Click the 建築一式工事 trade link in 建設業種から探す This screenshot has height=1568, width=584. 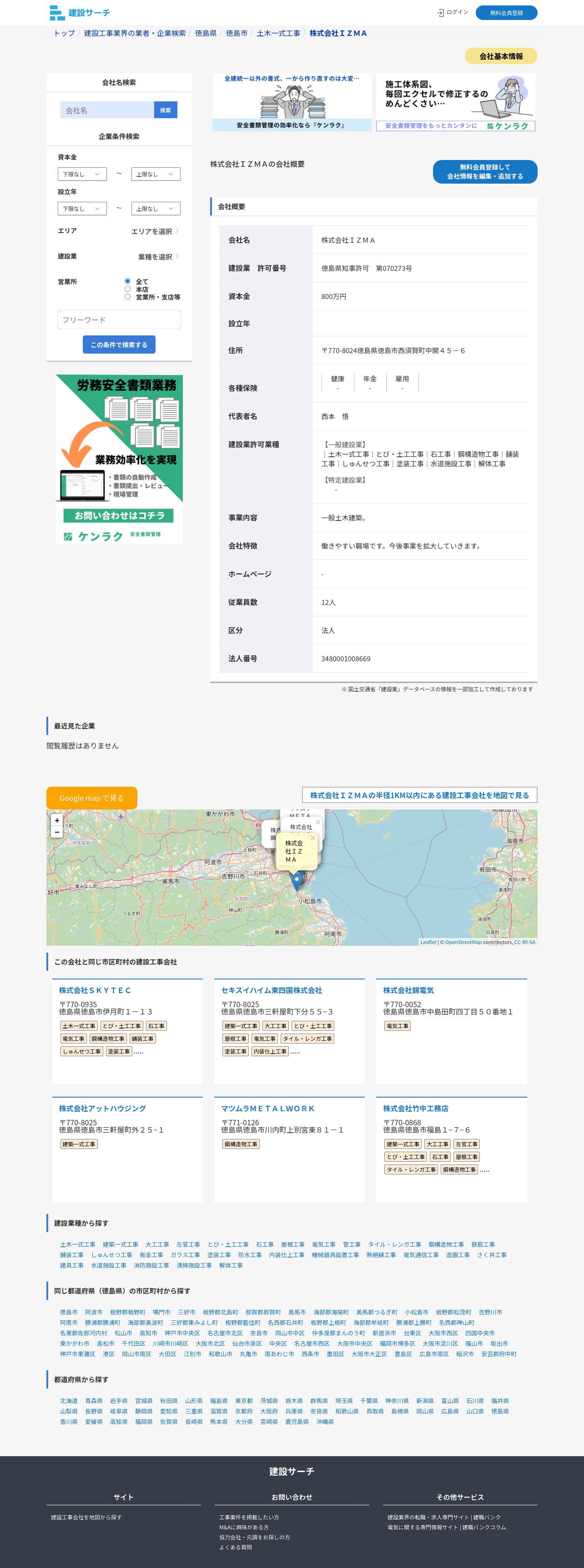click(121, 1245)
